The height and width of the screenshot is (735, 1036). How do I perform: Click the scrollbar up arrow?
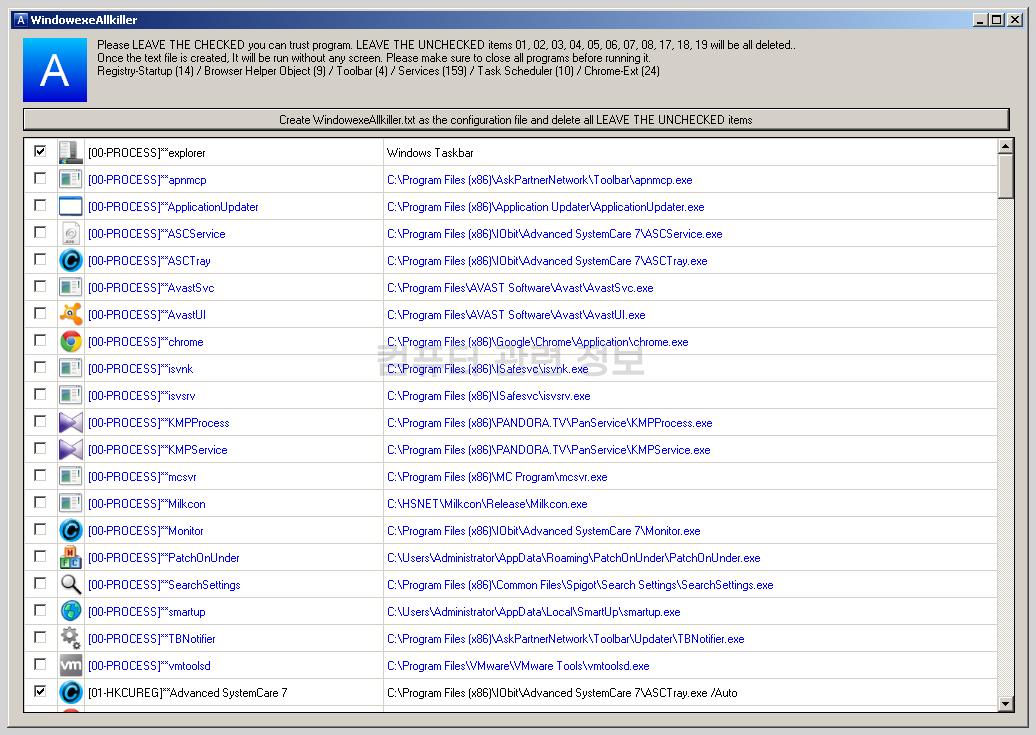coord(1006,146)
